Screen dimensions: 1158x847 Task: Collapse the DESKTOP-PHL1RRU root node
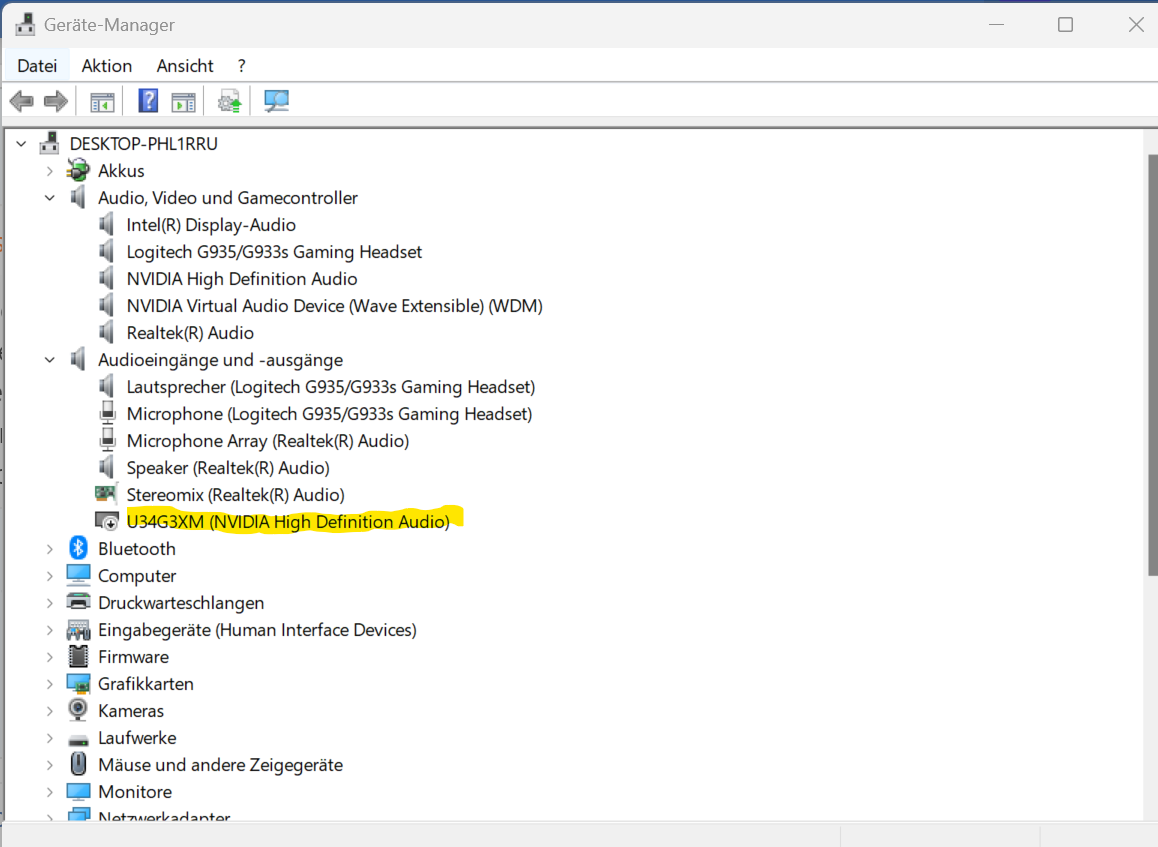[x=21, y=144]
